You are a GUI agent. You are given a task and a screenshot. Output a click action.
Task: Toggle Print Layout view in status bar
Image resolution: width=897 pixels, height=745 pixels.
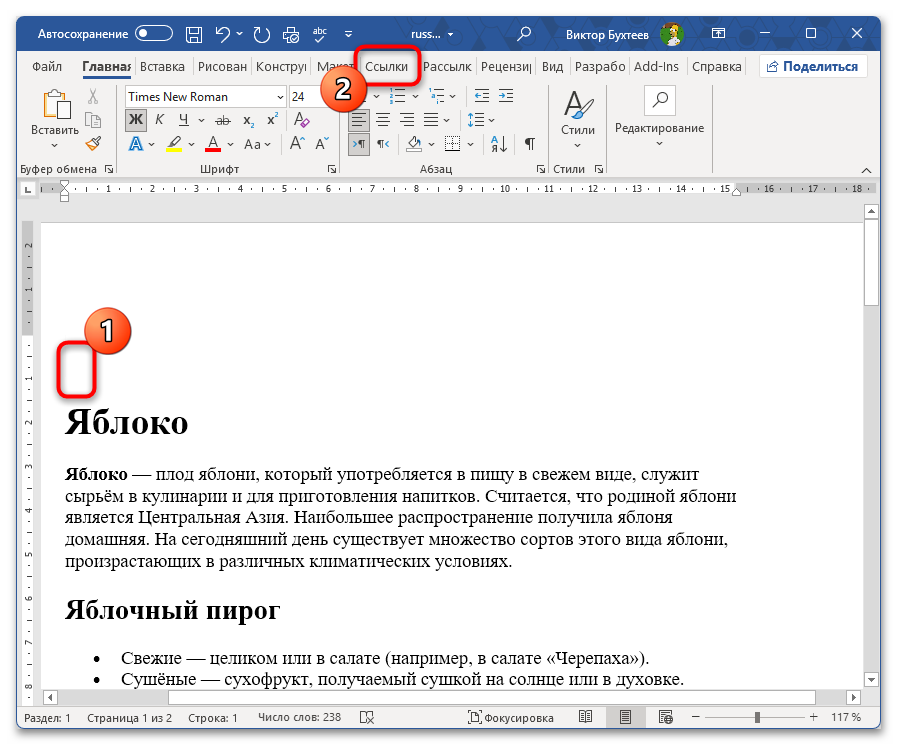click(625, 717)
